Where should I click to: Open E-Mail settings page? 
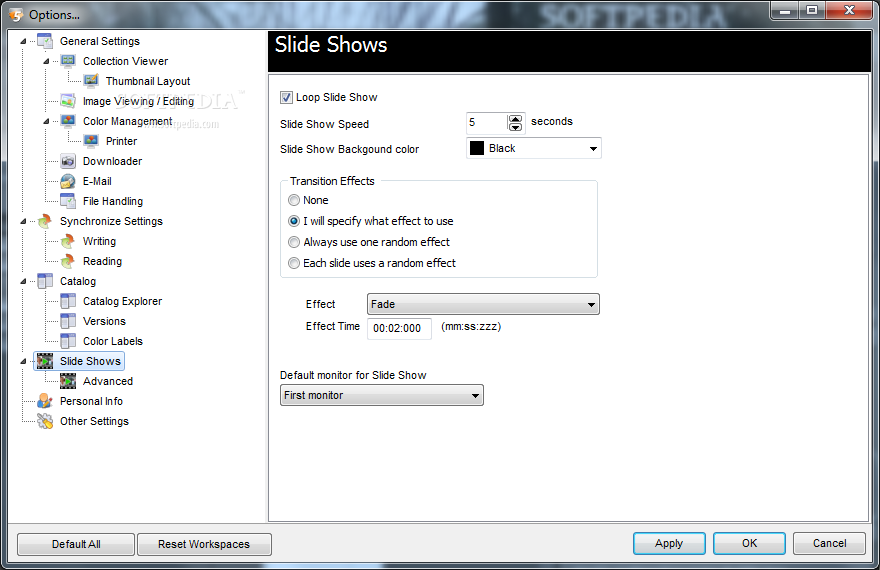(97, 181)
